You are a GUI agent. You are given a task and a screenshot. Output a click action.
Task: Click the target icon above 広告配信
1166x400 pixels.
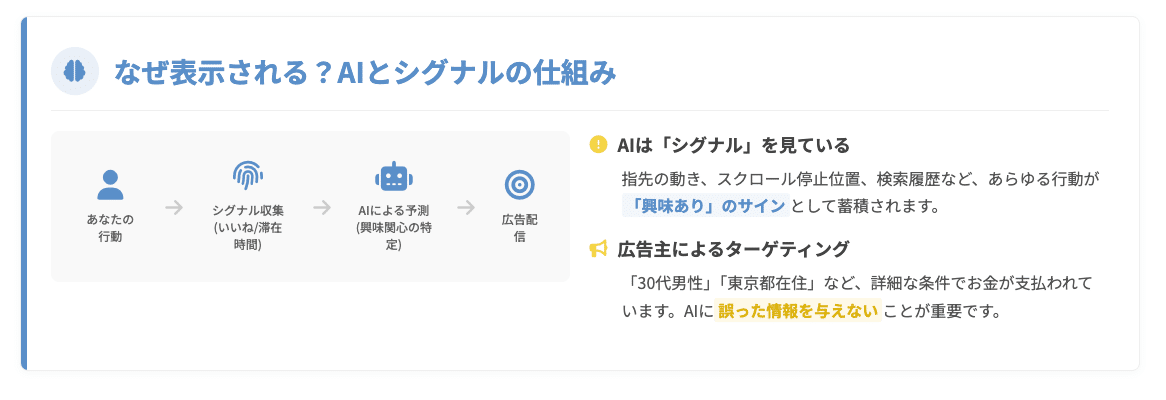pos(519,185)
